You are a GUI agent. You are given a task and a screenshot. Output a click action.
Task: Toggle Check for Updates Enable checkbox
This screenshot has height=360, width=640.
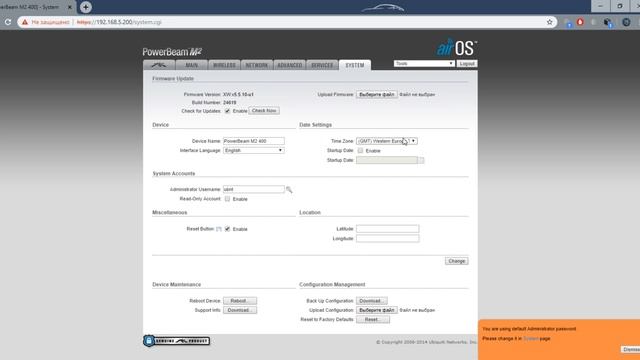227,111
